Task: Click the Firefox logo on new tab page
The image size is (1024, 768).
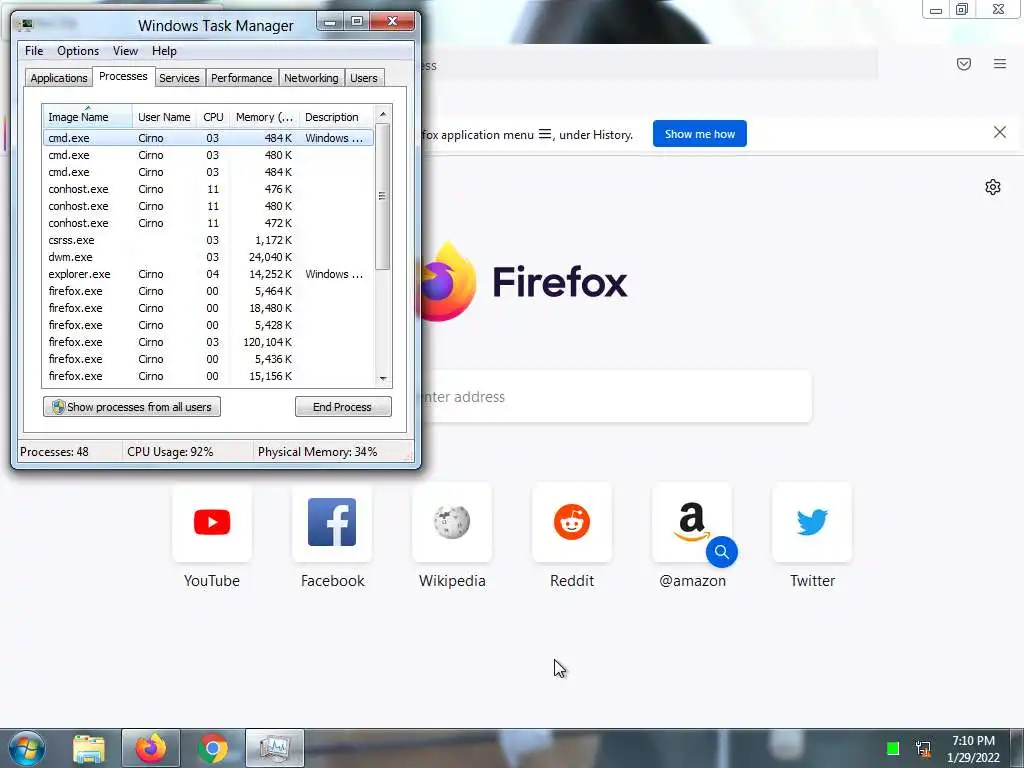Action: pyautogui.click(x=522, y=281)
